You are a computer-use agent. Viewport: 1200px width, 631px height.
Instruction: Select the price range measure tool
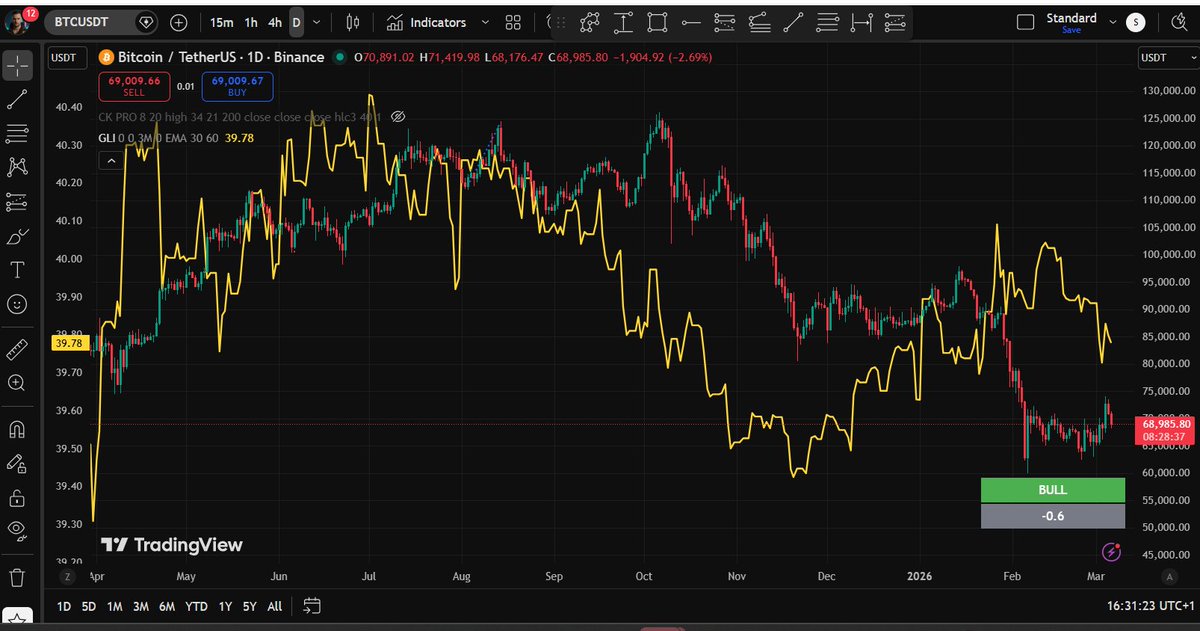point(623,21)
